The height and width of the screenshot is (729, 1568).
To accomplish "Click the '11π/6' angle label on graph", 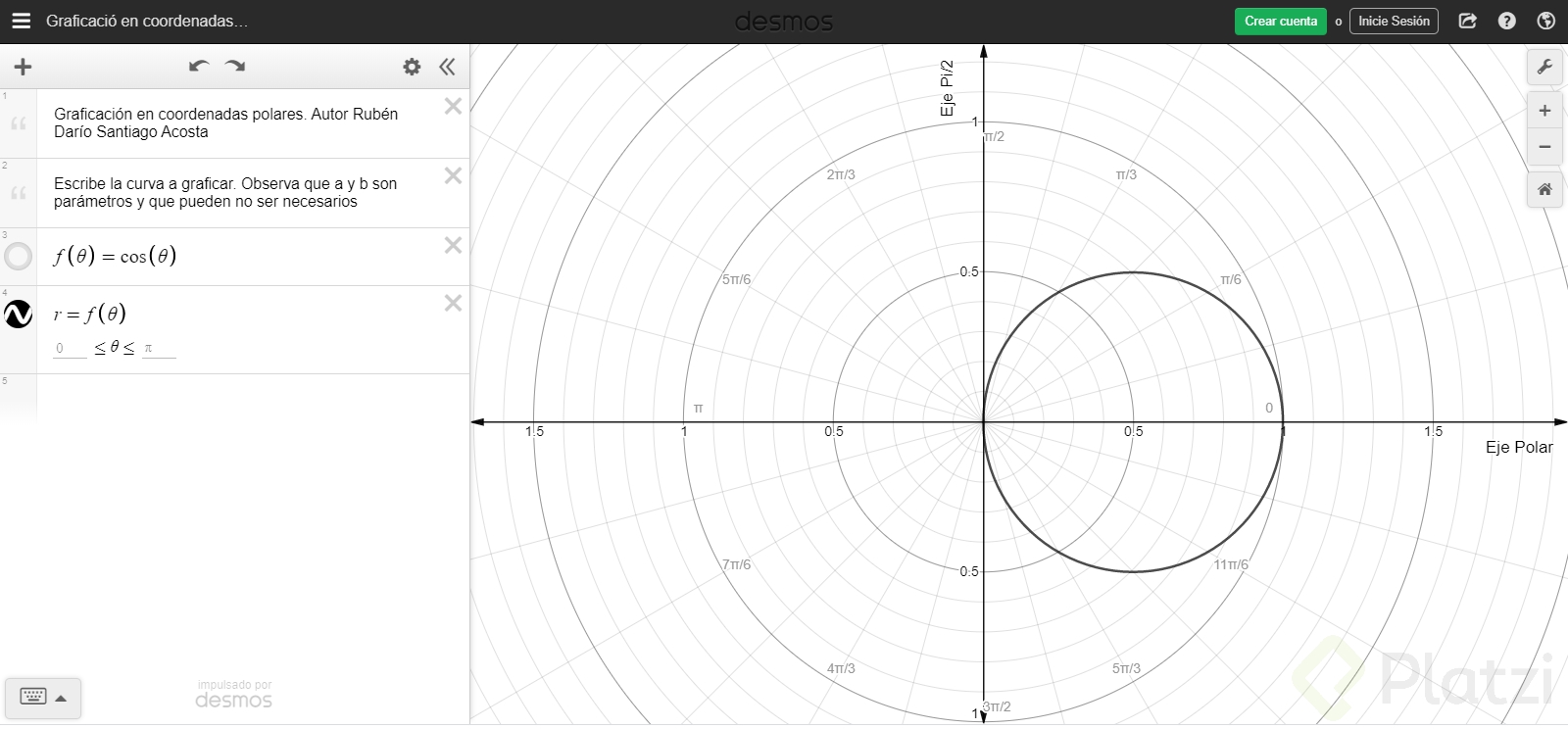I will [x=1231, y=564].
